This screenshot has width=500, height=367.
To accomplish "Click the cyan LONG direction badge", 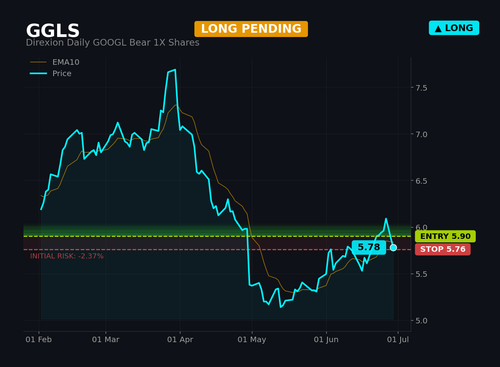I will pos(454,28).
